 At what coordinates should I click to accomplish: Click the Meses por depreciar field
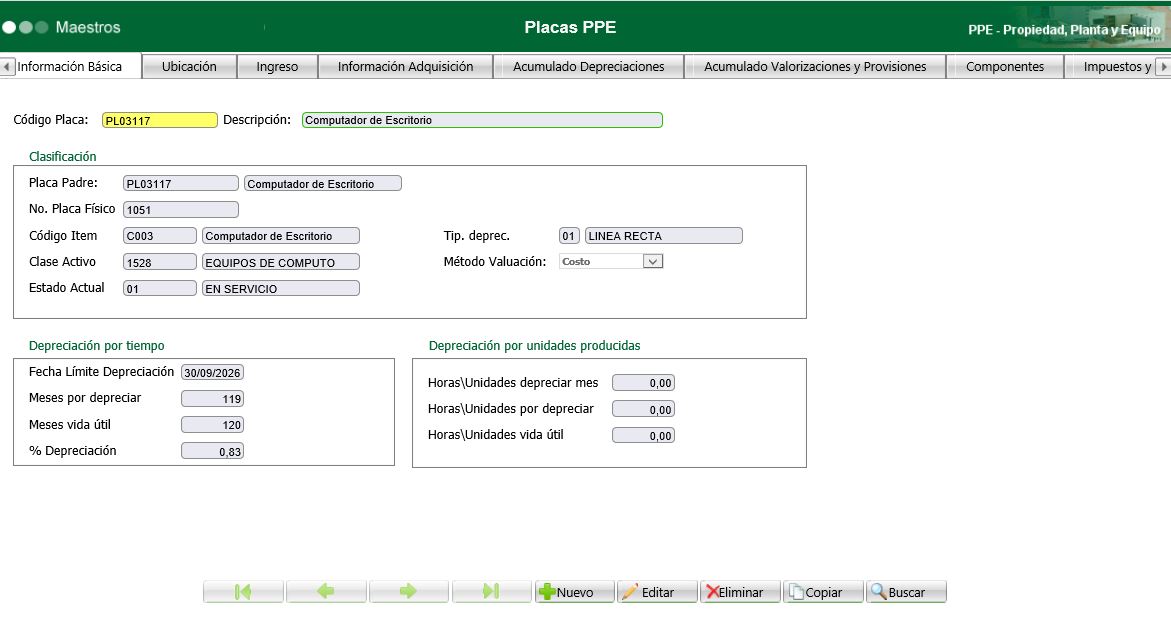coord(212,399)
